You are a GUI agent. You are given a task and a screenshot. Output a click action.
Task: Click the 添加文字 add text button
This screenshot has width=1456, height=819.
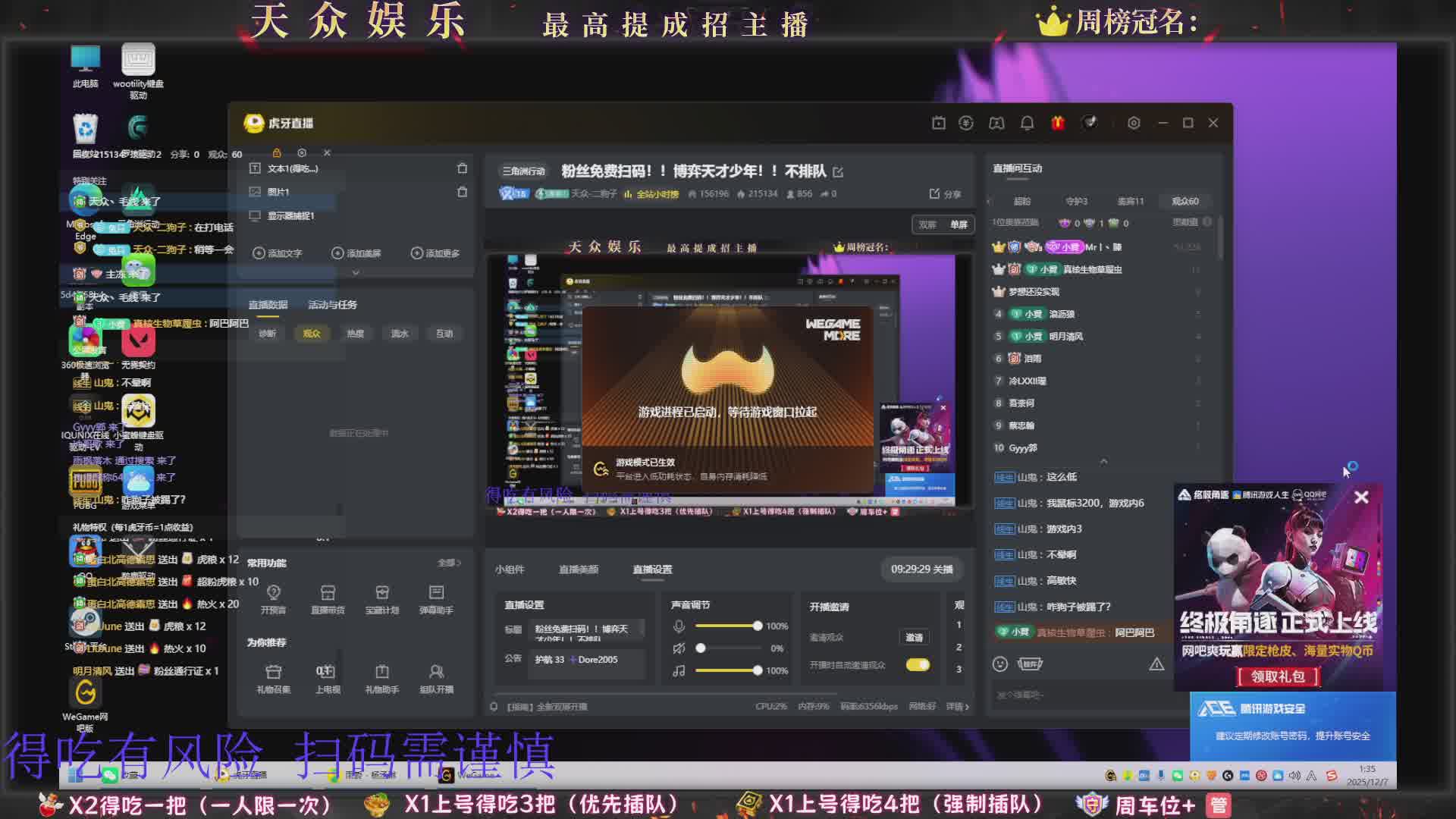coord(278,253)
